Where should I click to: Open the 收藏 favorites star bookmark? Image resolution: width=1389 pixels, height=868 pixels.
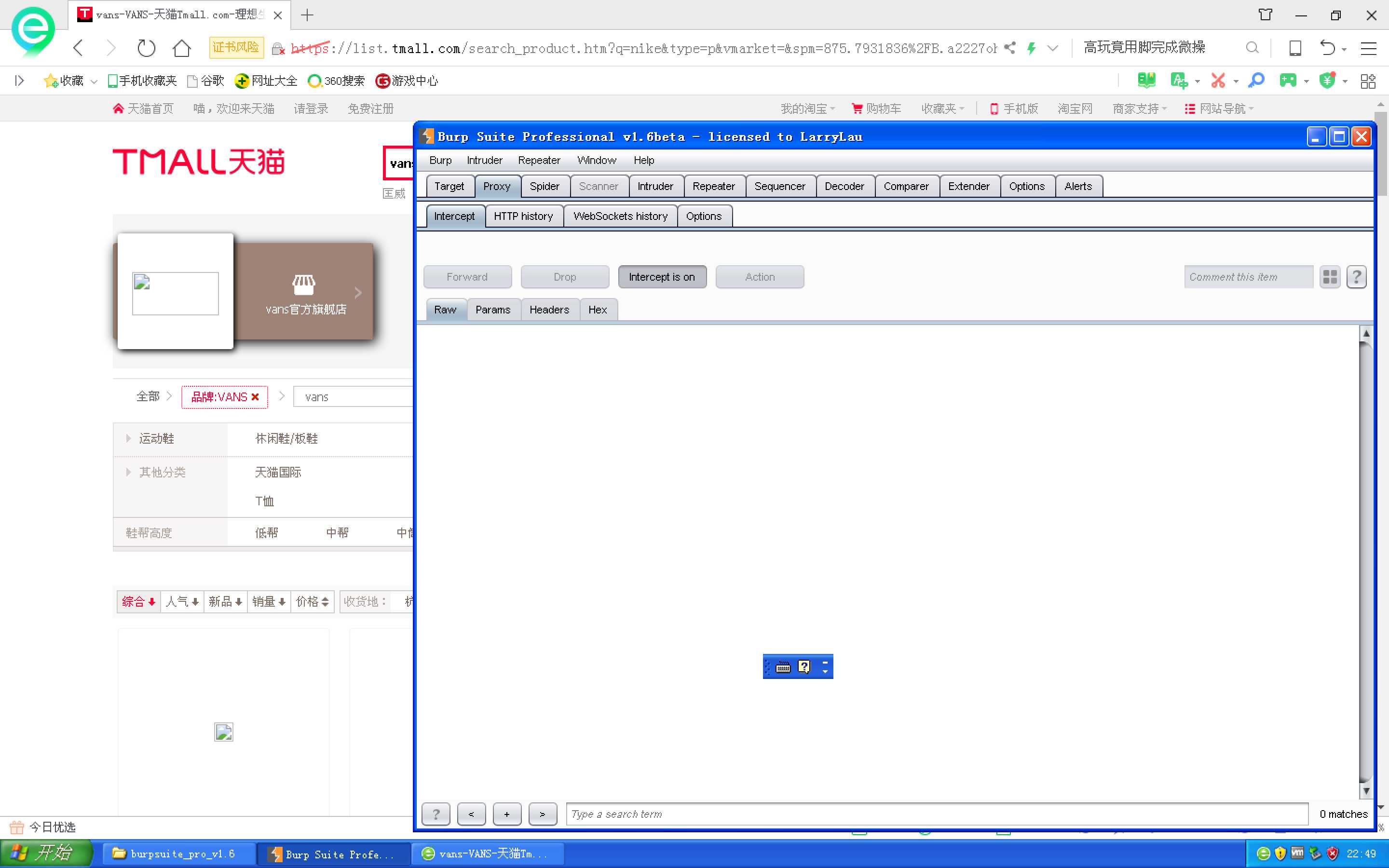(x=64, y=81)
